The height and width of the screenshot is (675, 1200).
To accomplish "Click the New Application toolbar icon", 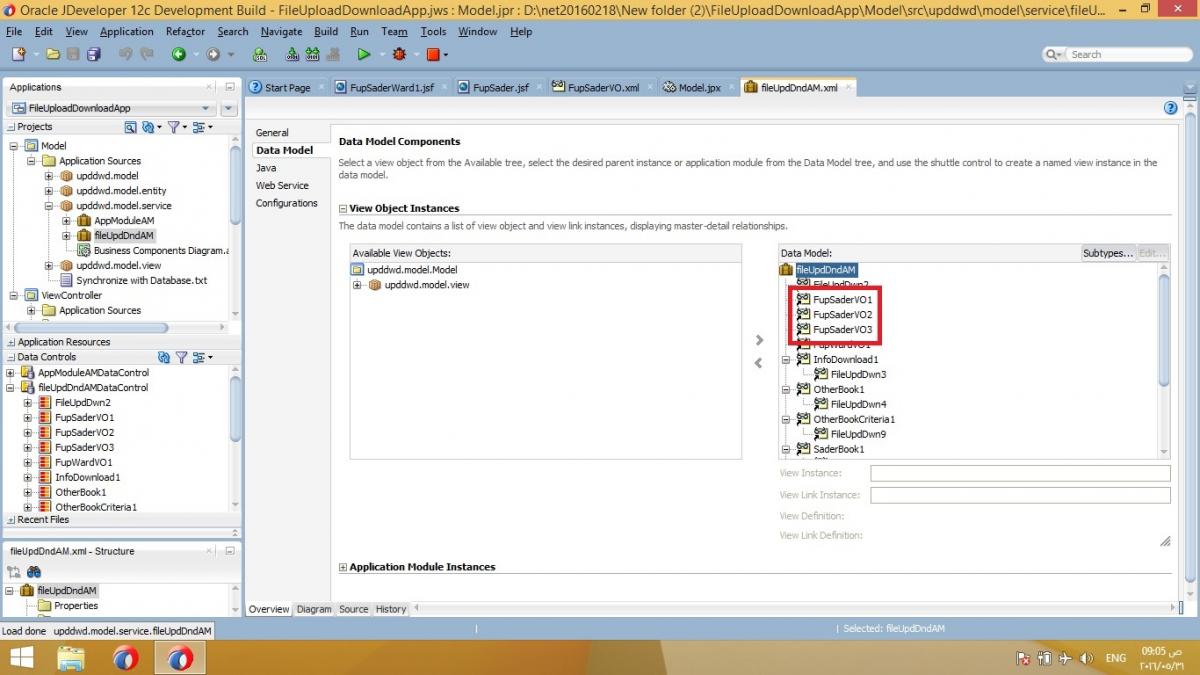I will [19, 54].
